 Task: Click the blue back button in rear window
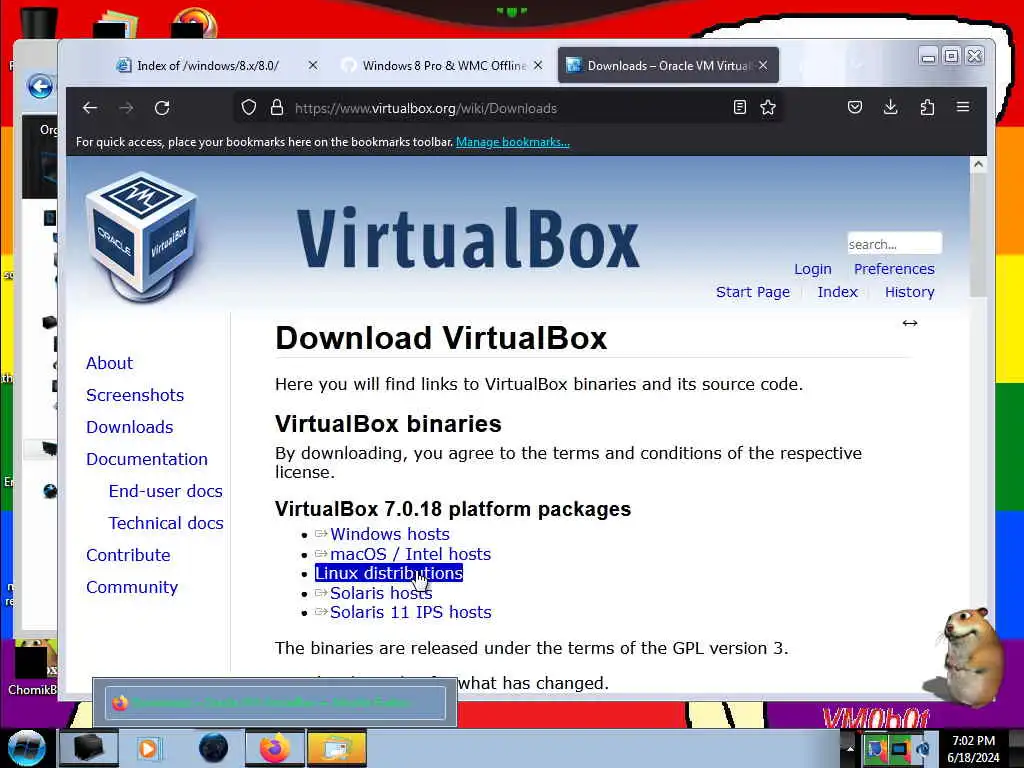pos(40,86)
